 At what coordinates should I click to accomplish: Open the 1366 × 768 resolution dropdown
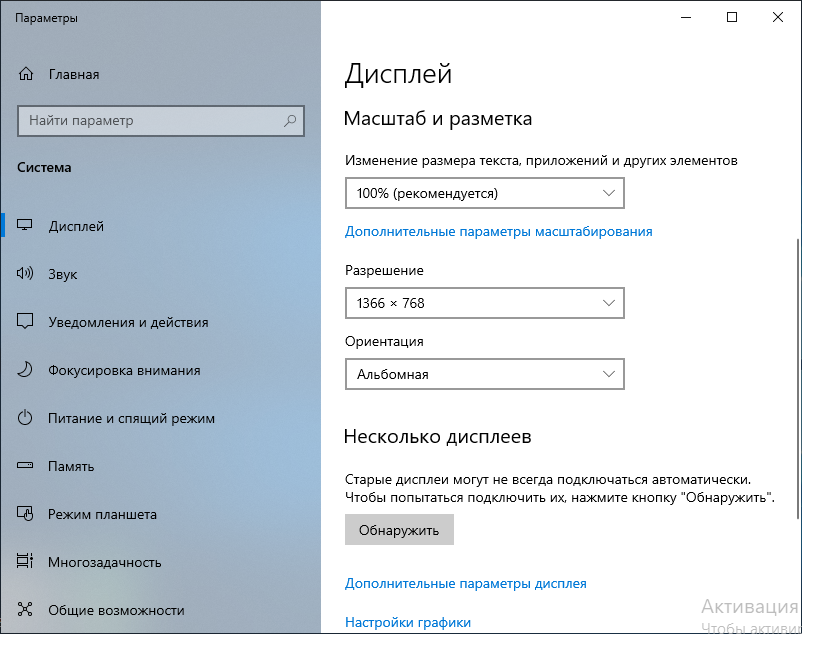tap(484, 303)
